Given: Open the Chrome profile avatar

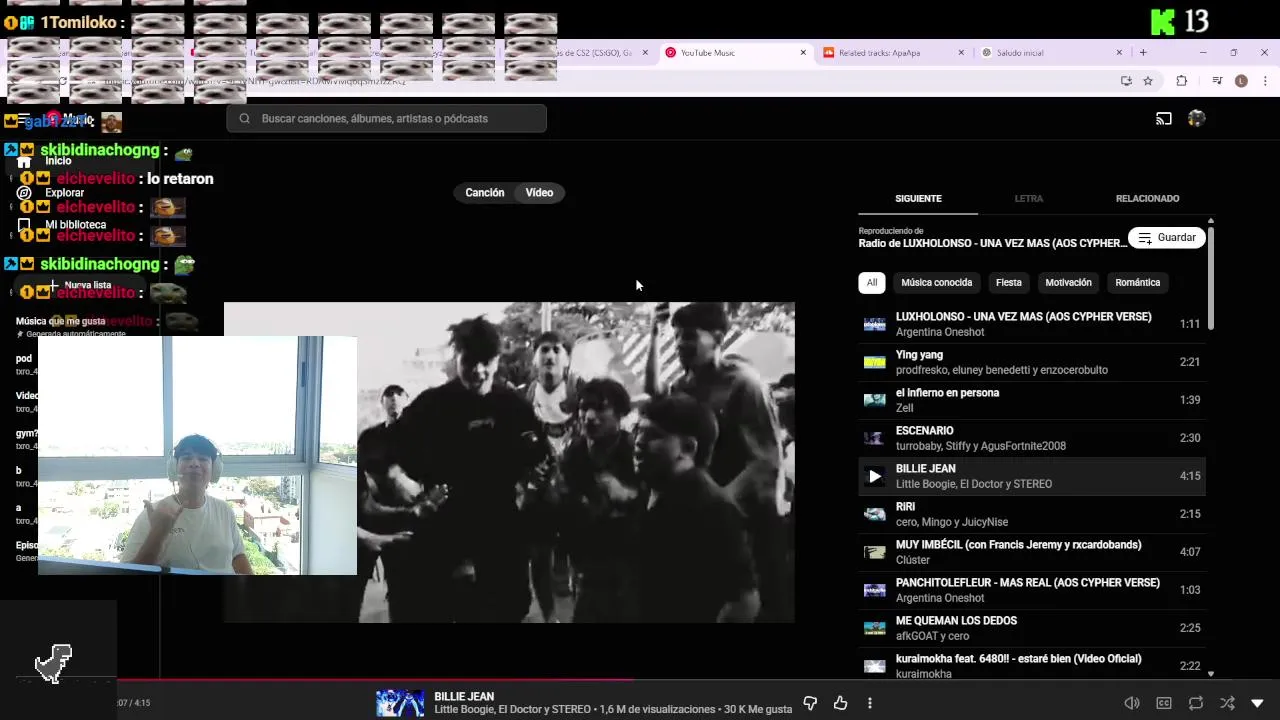Looking at the screenshot, I should (x=1241, y=81).
